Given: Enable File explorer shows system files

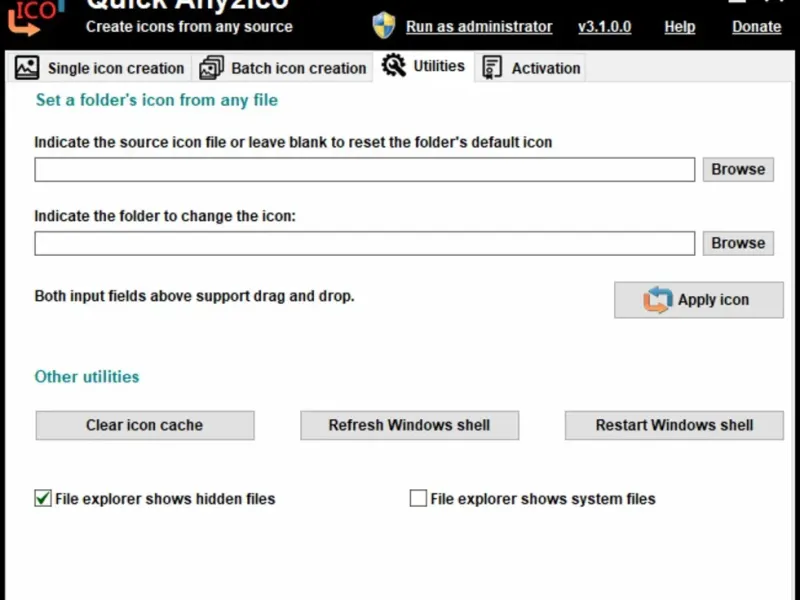Looking at the screenshot, I should point(418,498).
